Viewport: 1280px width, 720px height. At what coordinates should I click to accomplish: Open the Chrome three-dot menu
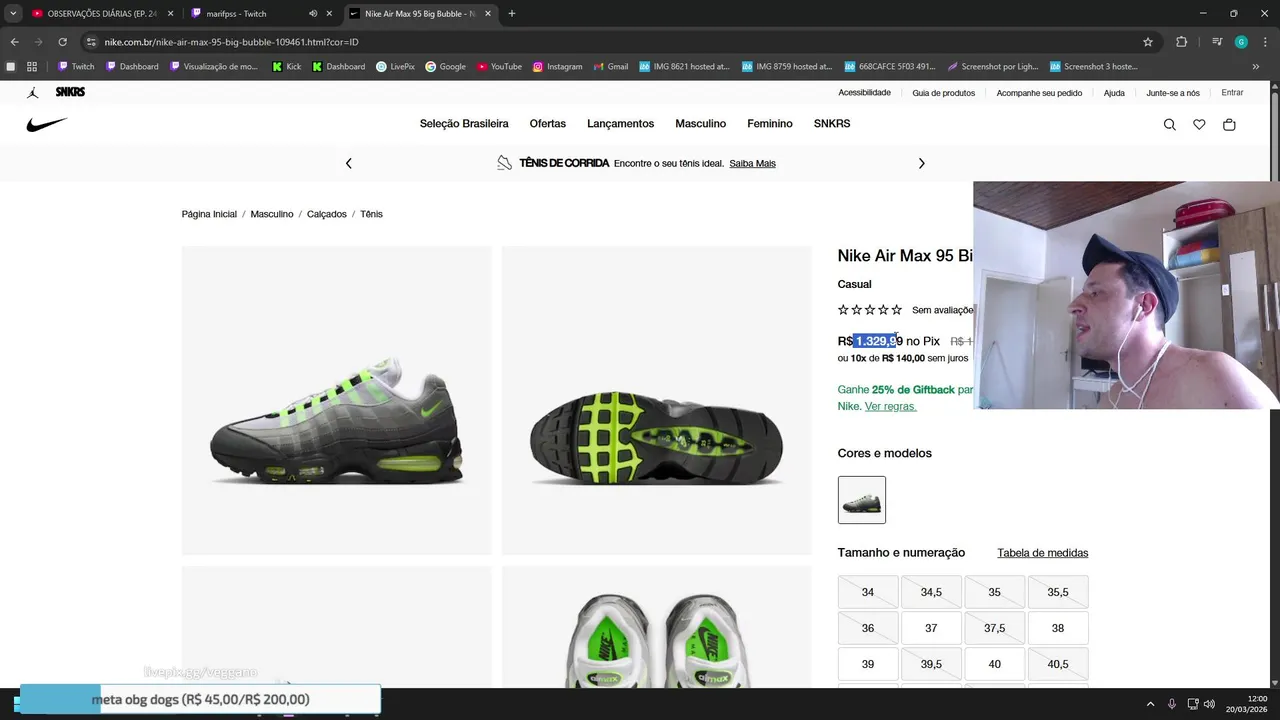pos(1264,42)
